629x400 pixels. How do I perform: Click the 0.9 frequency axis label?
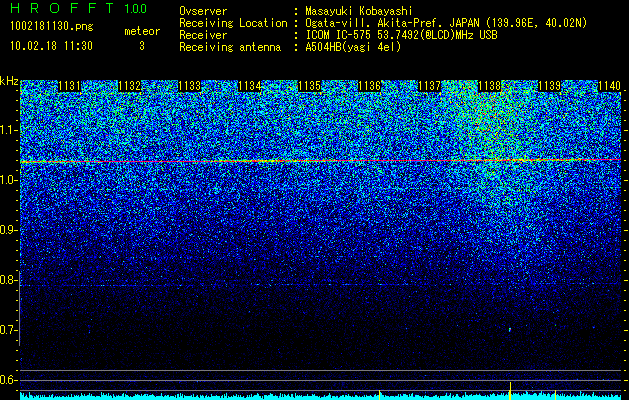[9, 230]
